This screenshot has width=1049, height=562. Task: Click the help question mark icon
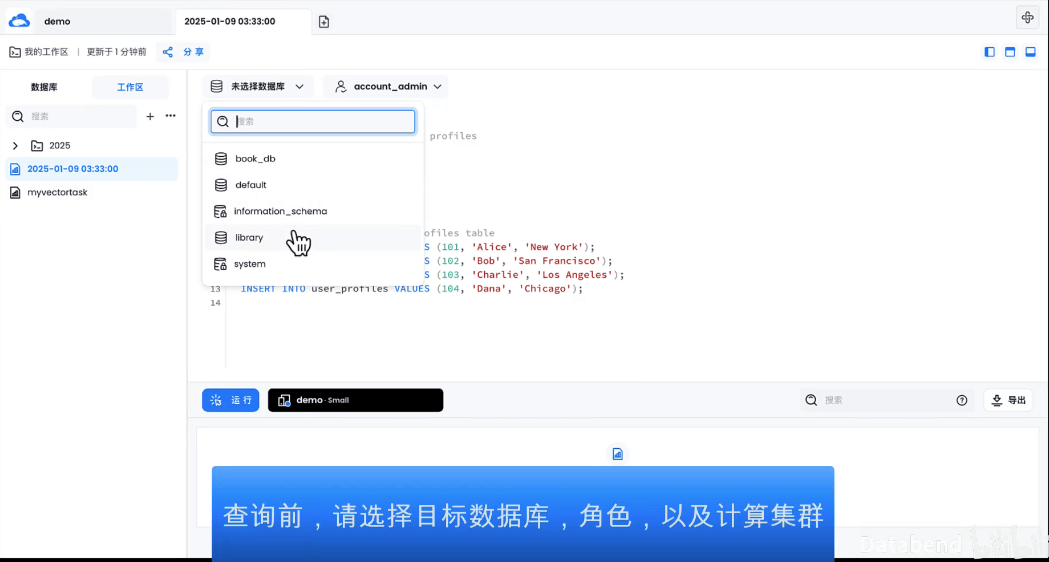pyautogui.click(x=962, y=400)
